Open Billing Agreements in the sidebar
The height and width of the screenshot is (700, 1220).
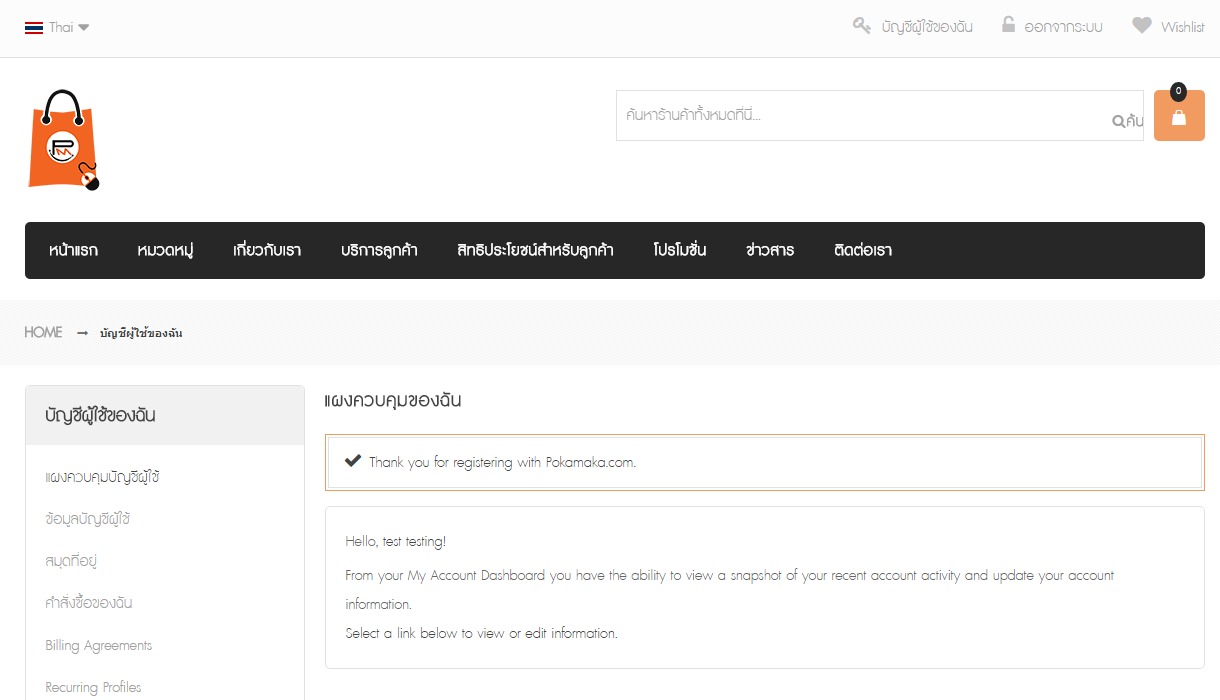(x=99, y=645)
